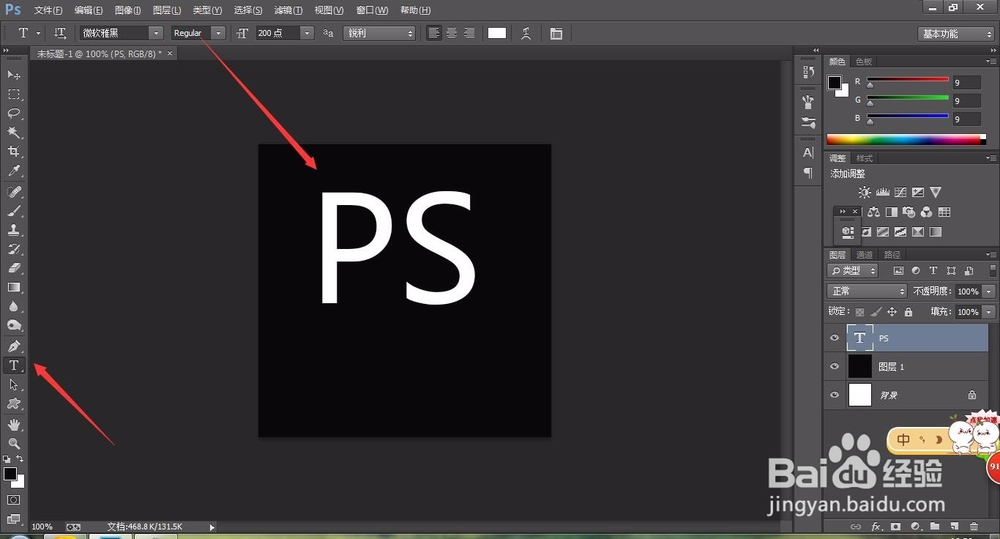Select the Eraser tool
Image resolution: width=1000 pixels, height=539 pixels.
pyautogui.click(x=13, y=269)
